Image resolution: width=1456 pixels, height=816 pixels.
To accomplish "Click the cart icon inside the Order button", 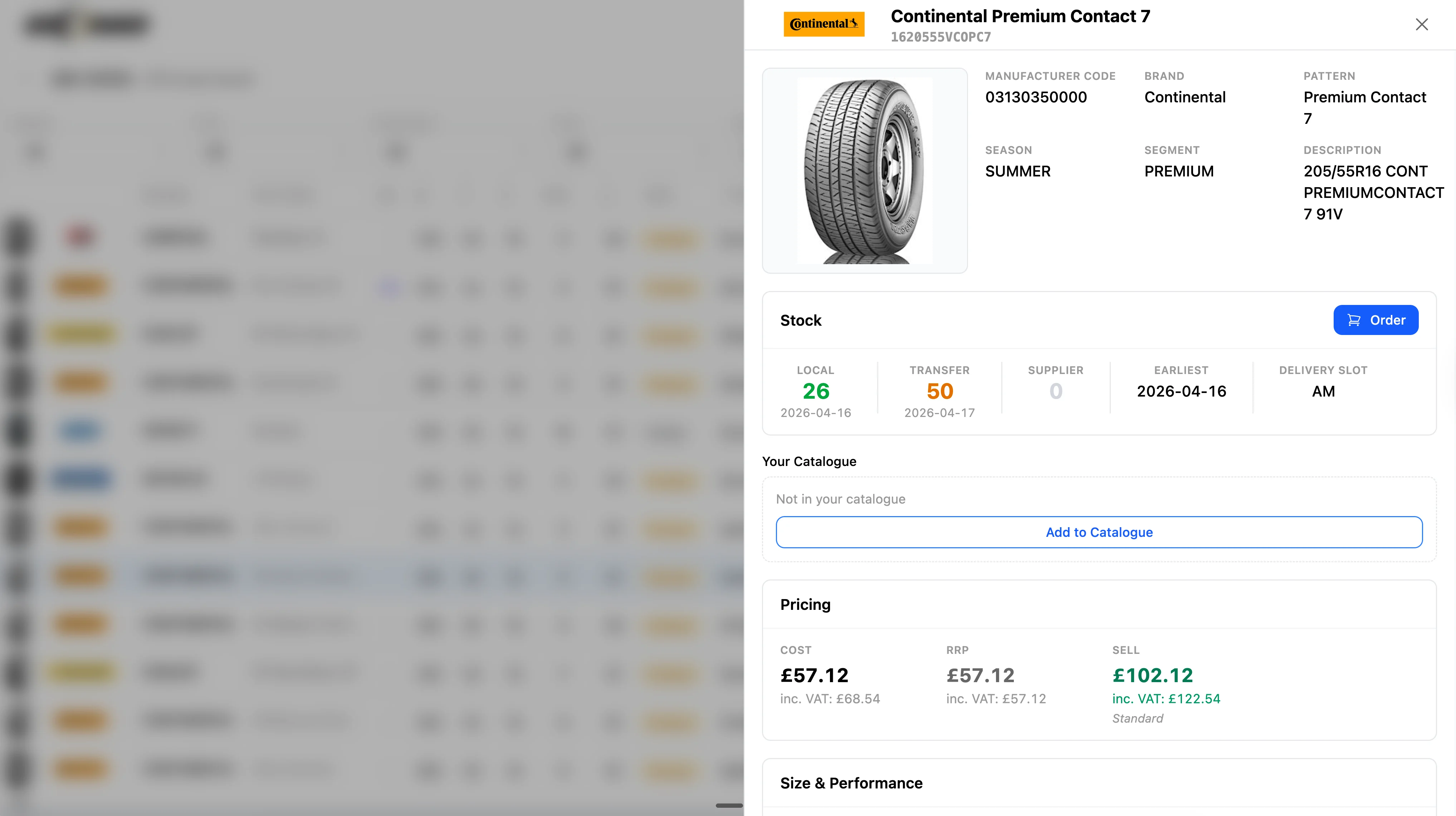I will (1355, 320).
